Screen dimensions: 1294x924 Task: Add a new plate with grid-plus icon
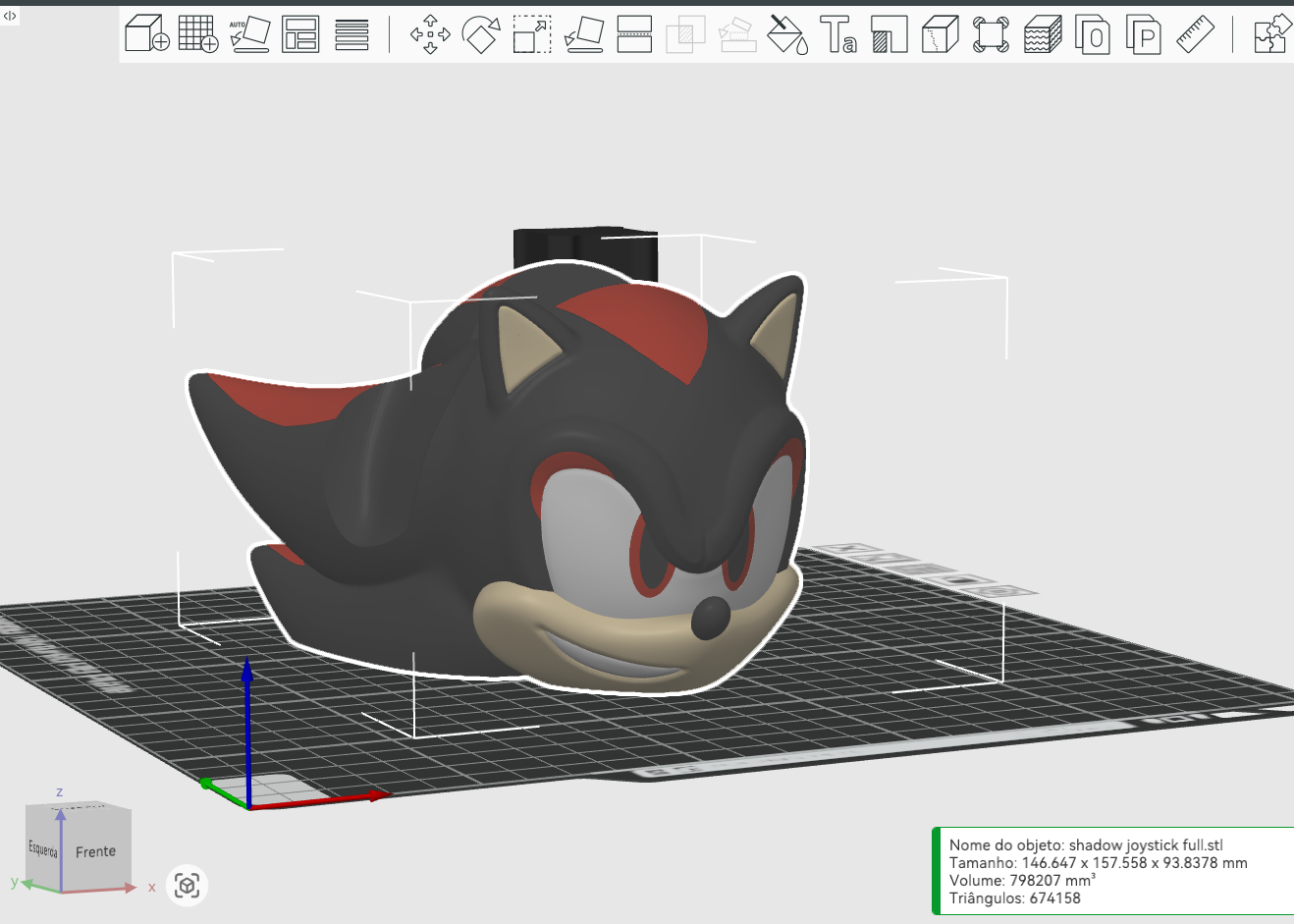tap(198, 34)
